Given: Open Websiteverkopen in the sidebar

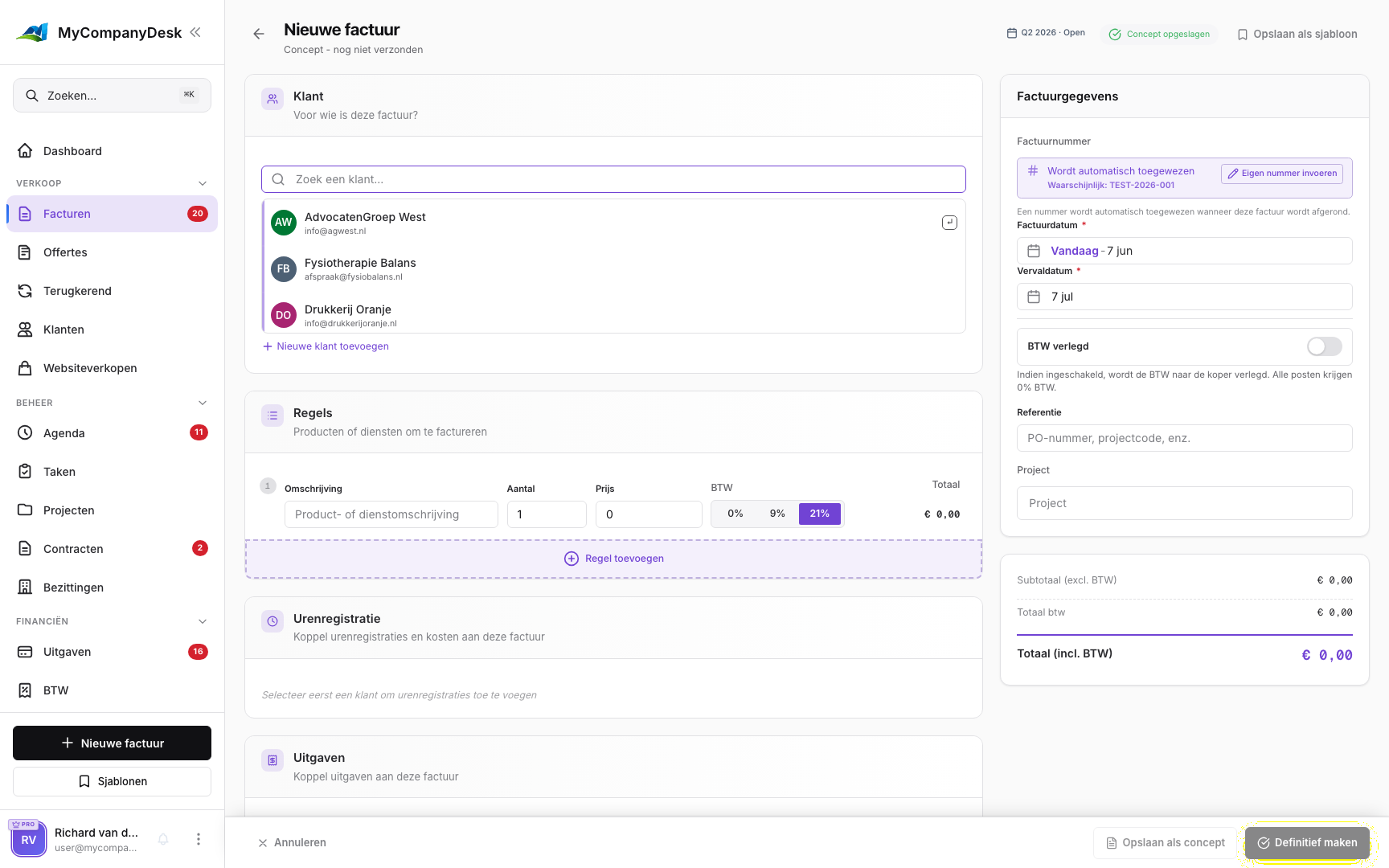Looking at the screenshot, I should [112, 368].
